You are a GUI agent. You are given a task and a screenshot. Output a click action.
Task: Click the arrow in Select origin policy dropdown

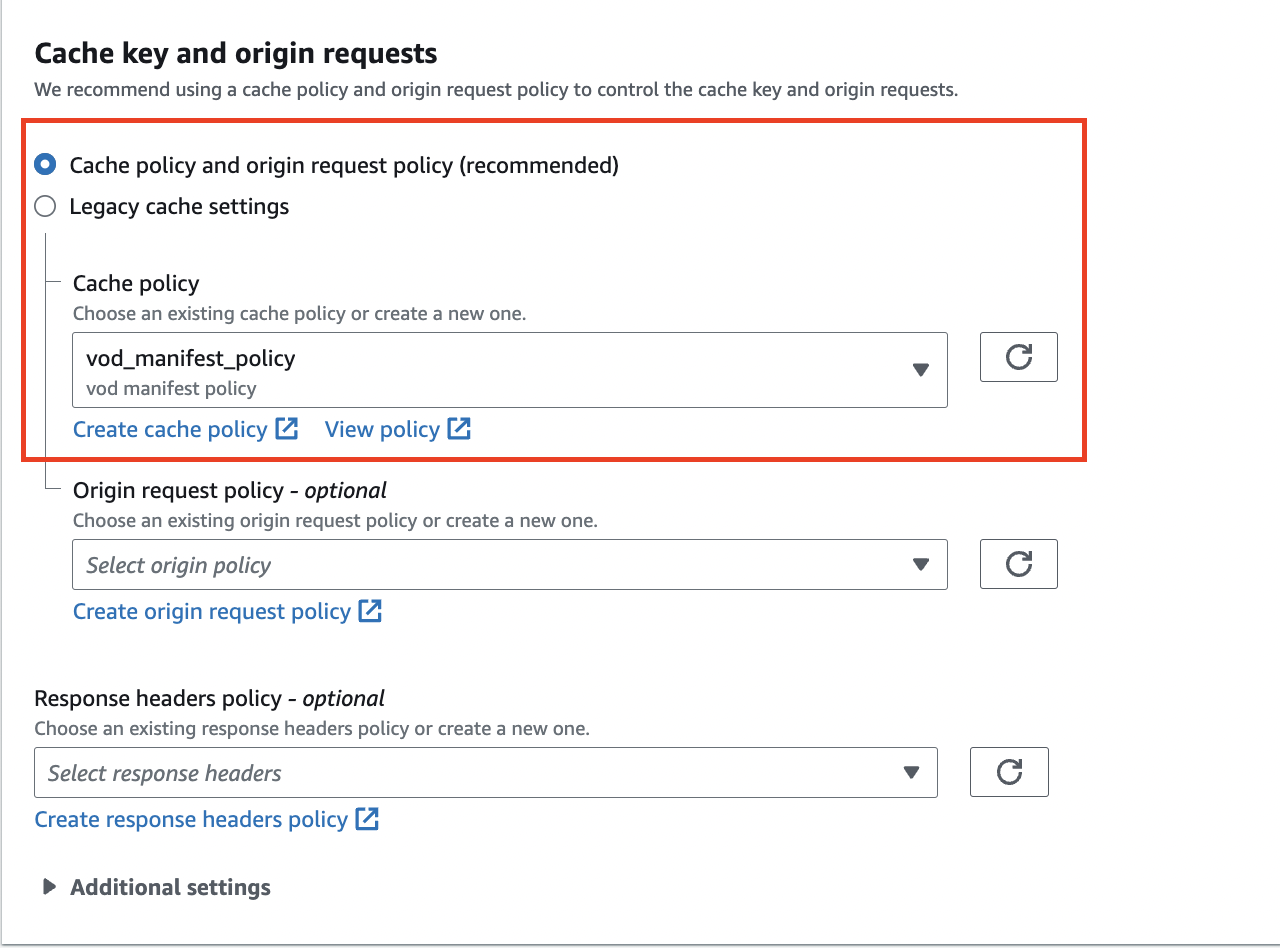coord(921,565)
